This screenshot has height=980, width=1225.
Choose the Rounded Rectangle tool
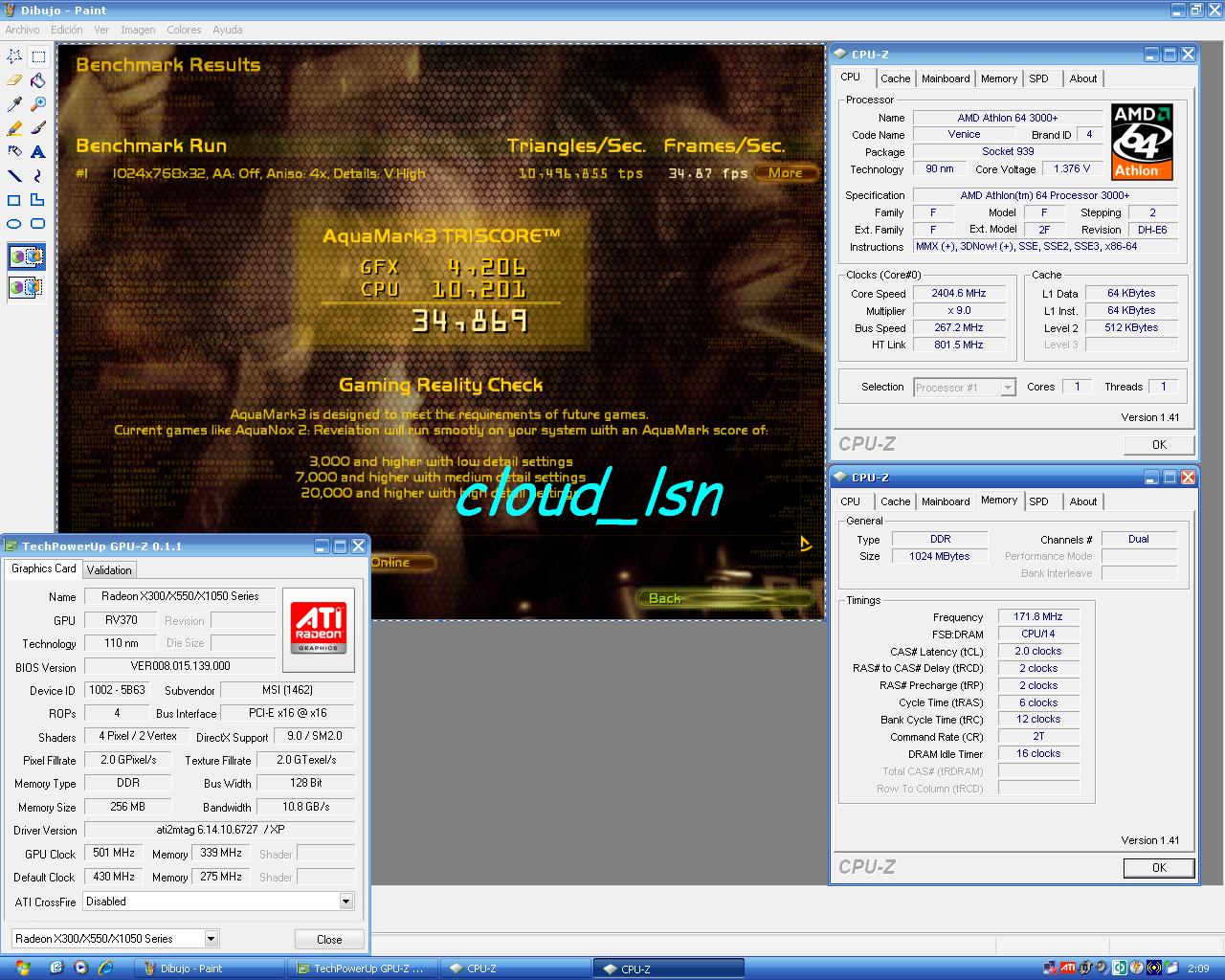(x=38, y=224)
